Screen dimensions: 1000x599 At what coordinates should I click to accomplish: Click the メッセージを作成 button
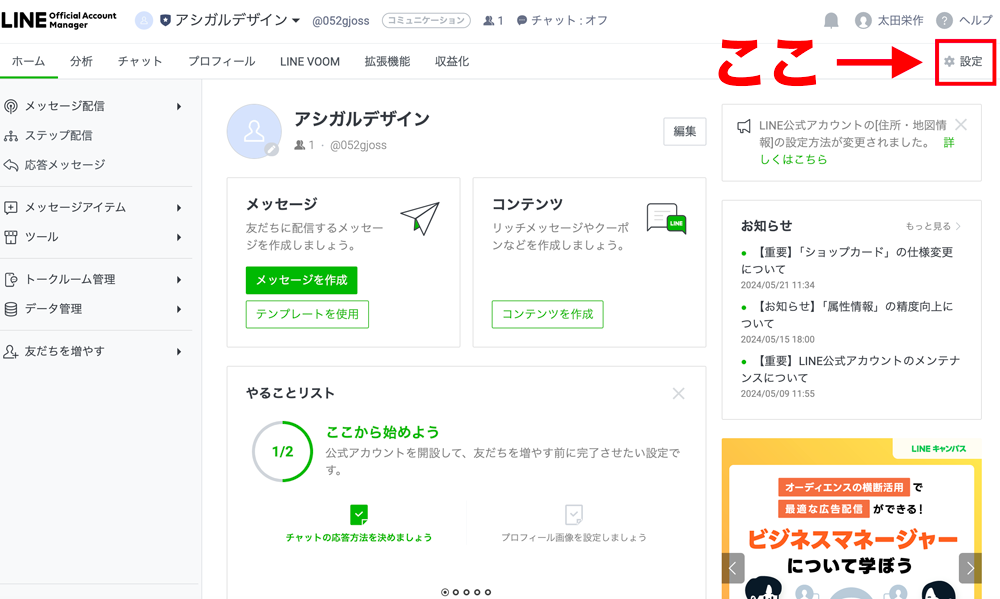tap(302, 280)
